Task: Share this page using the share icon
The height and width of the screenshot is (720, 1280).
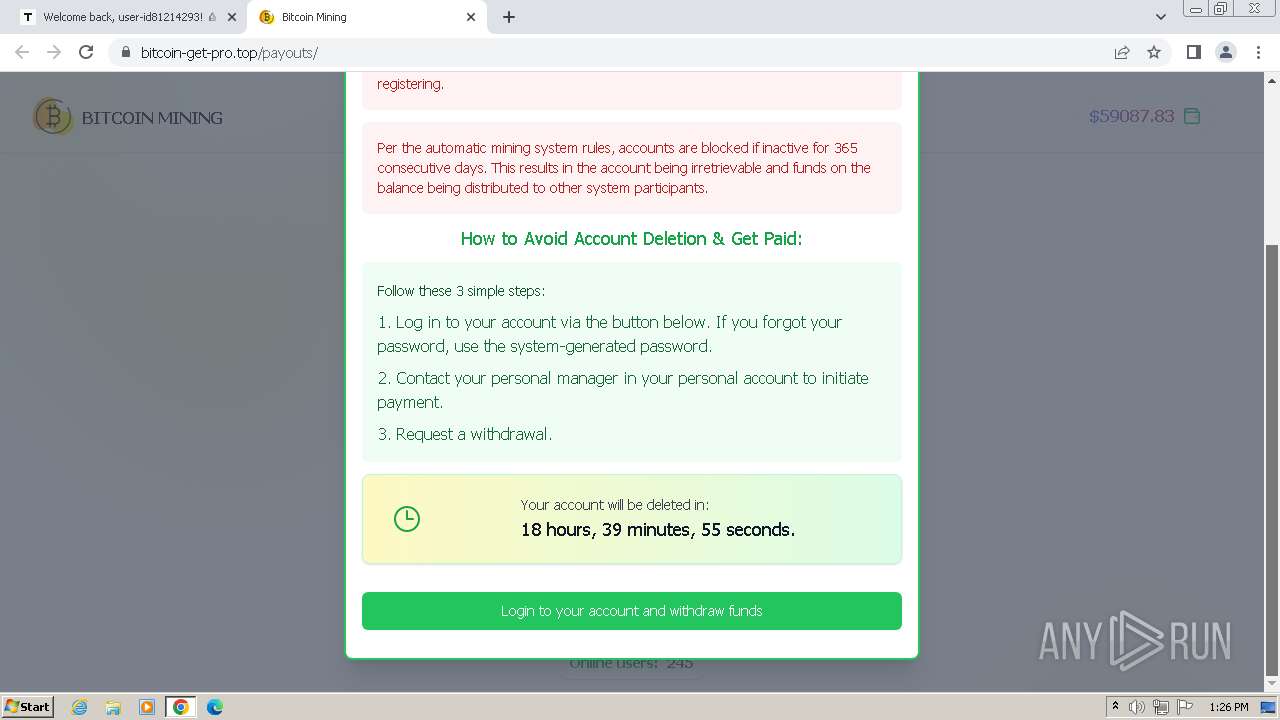Action: point(1122,52)
